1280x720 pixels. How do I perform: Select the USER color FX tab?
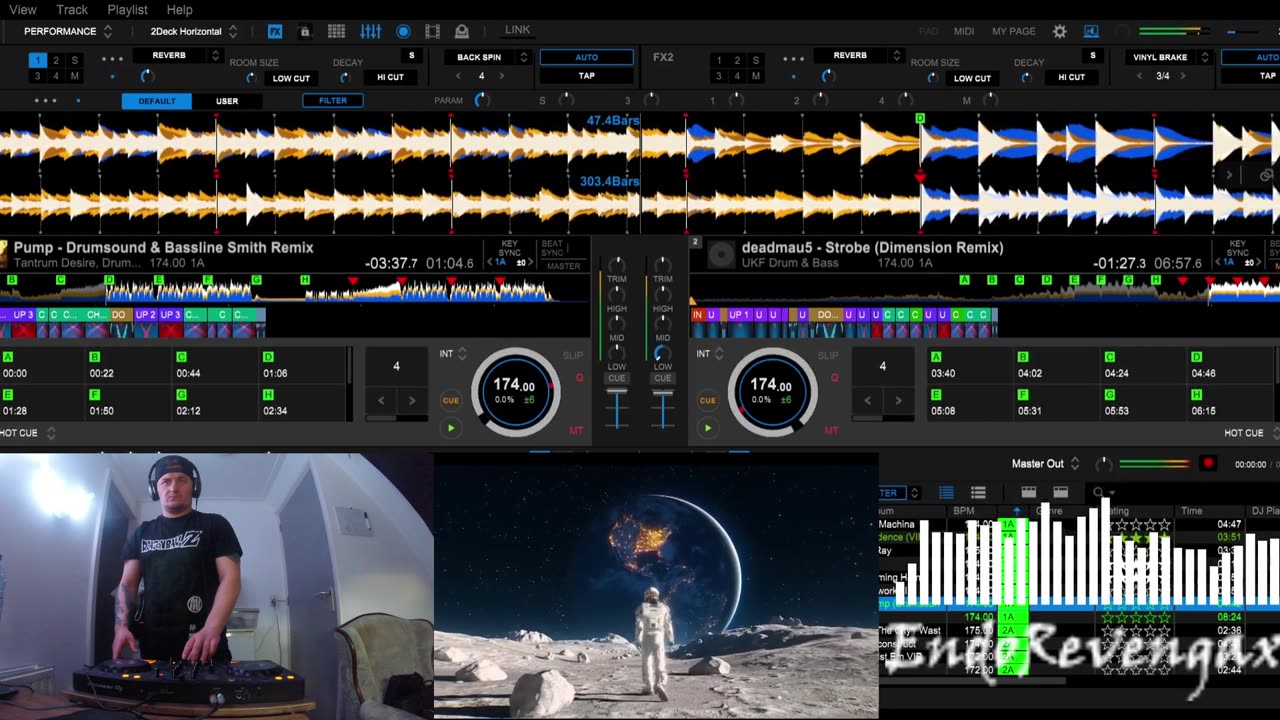pos(227,101)
